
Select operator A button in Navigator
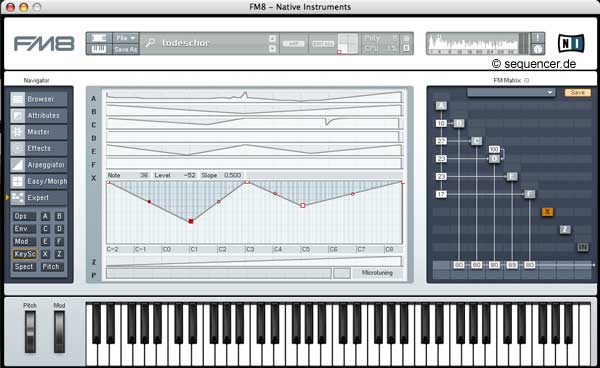[45, 216]
